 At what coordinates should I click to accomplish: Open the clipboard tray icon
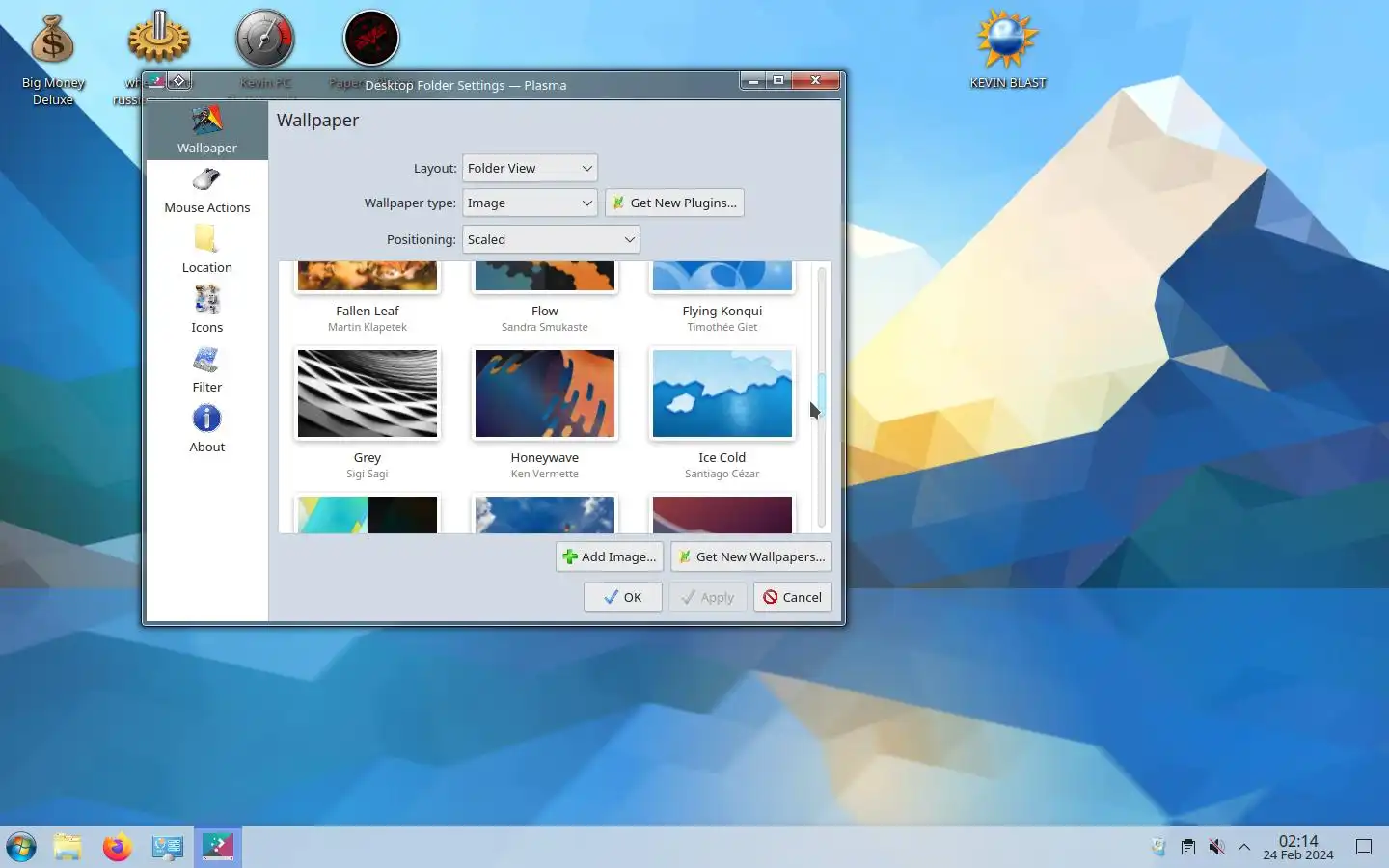click(x=1188, y=847)
